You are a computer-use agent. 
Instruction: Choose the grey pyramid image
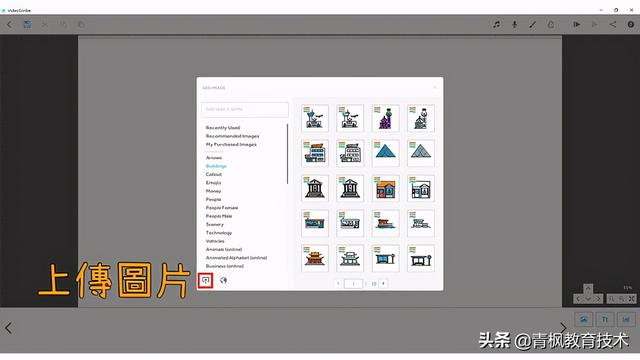click(421, 153)
